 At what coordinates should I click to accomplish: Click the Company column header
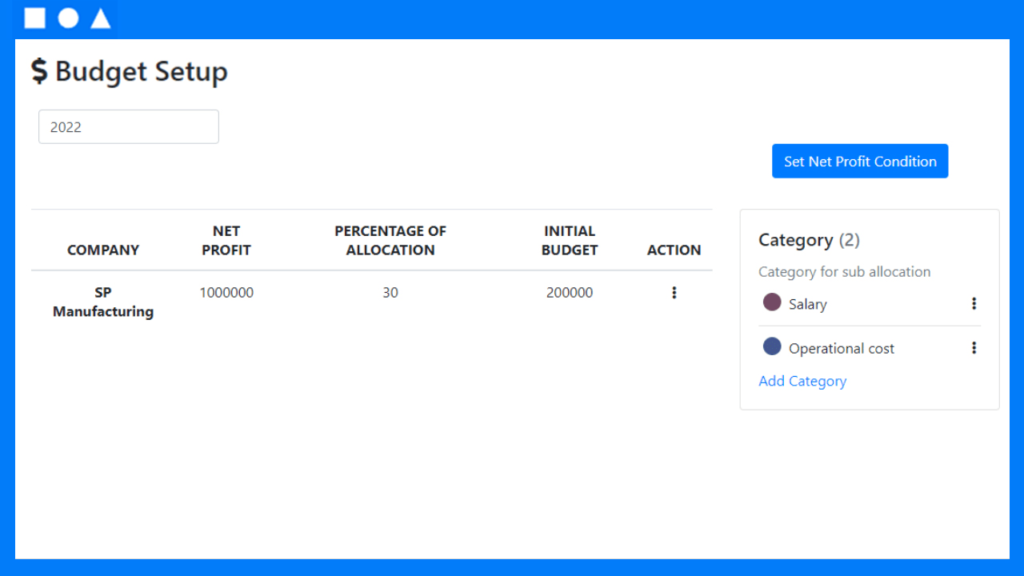[103, 250]
